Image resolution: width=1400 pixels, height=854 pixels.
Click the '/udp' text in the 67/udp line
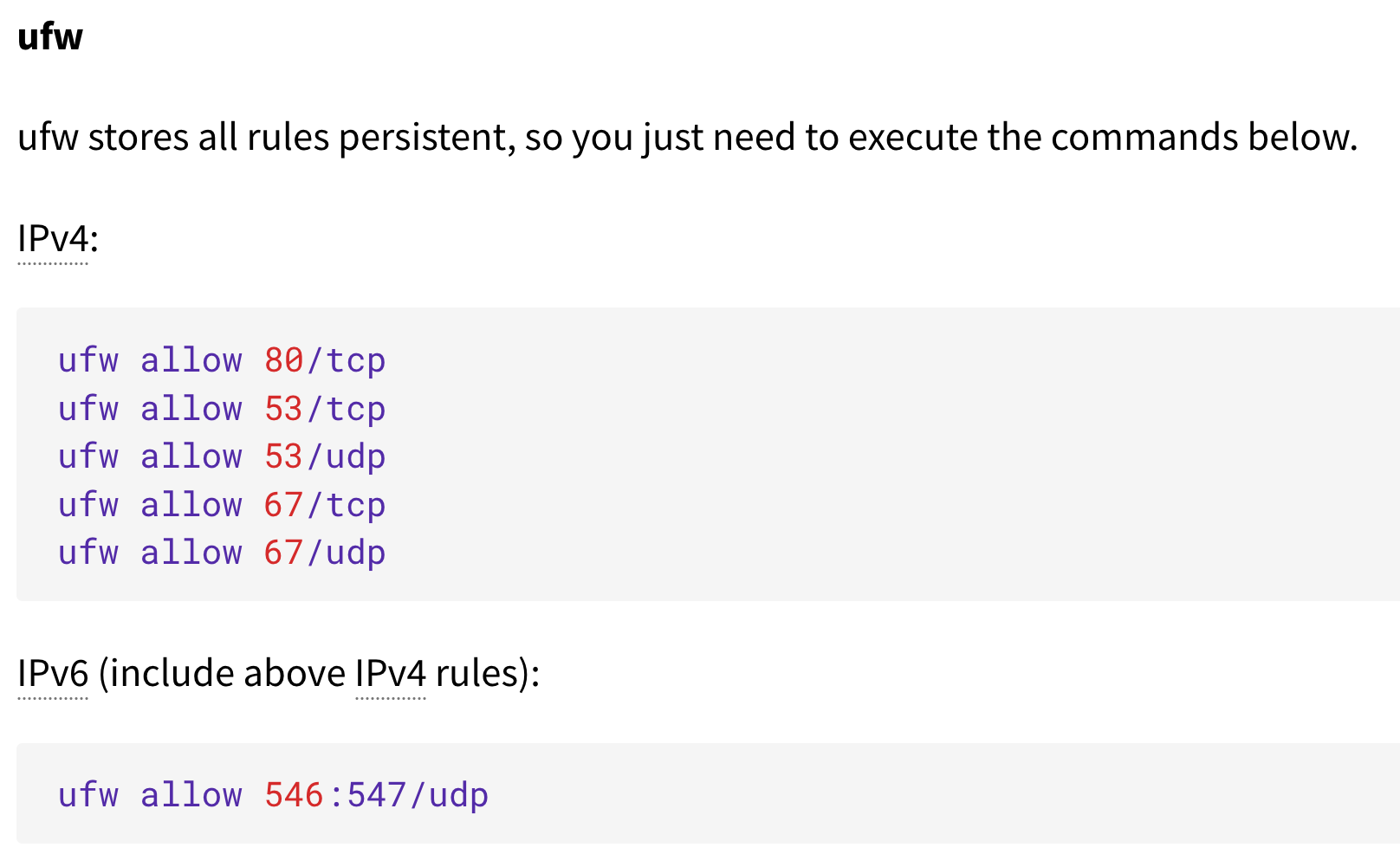point(346,553)
